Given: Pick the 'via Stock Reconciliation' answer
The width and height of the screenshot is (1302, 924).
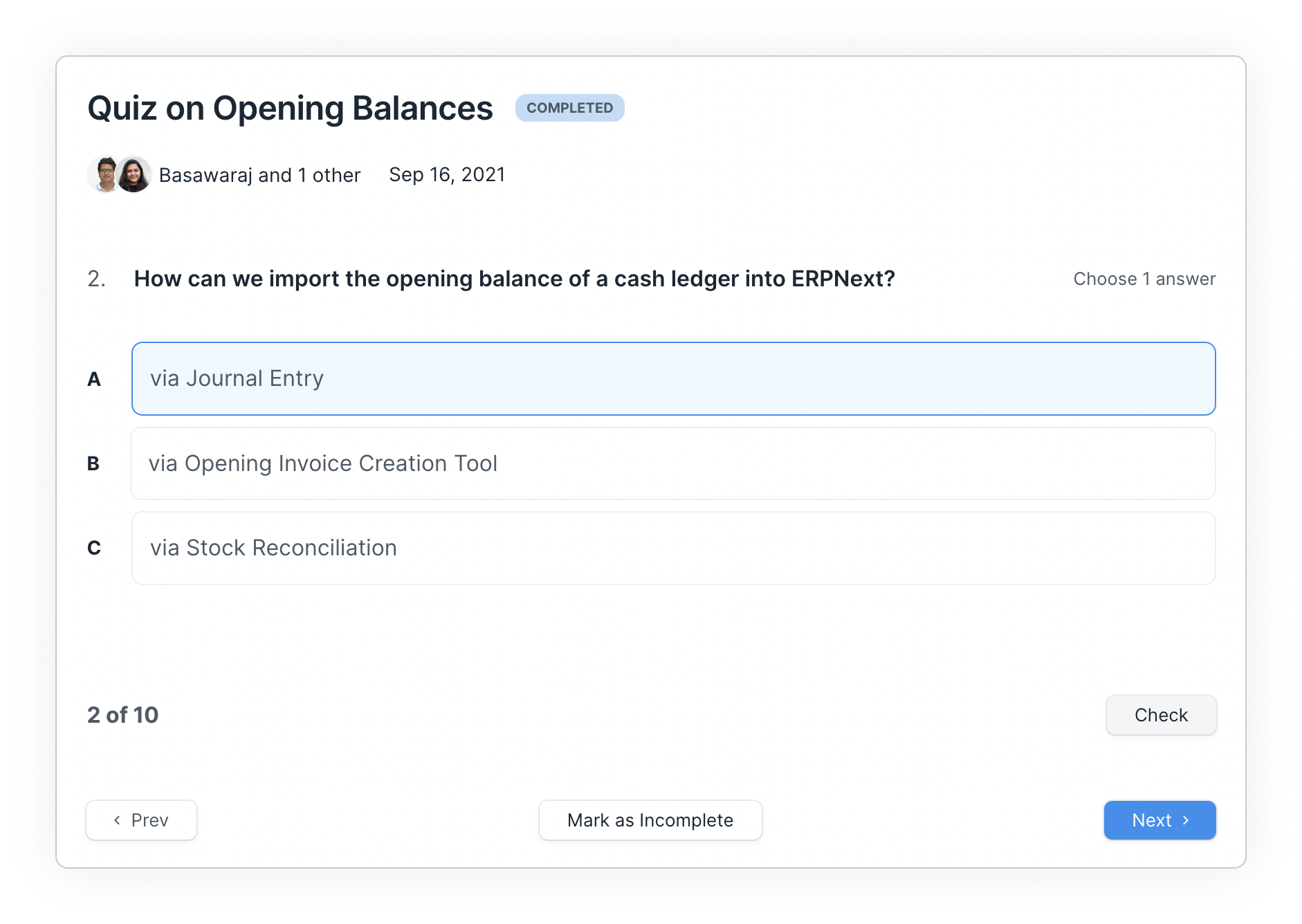Looking at the screenshot, I should pos(673,548).
